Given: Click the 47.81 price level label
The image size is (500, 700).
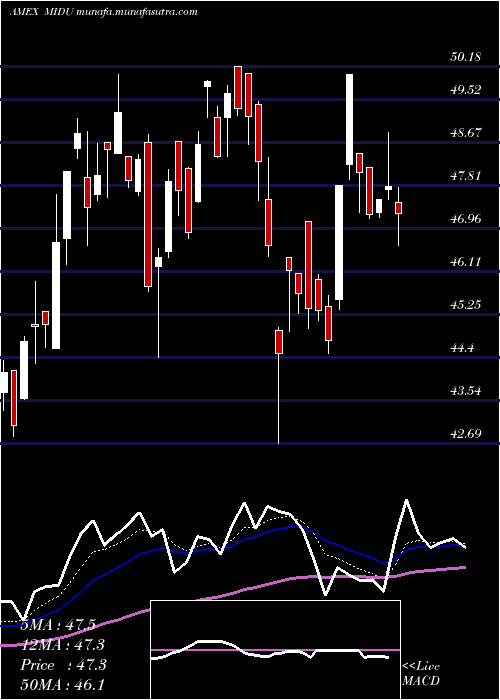Looking at the screenshot, I should coord(466,175).
